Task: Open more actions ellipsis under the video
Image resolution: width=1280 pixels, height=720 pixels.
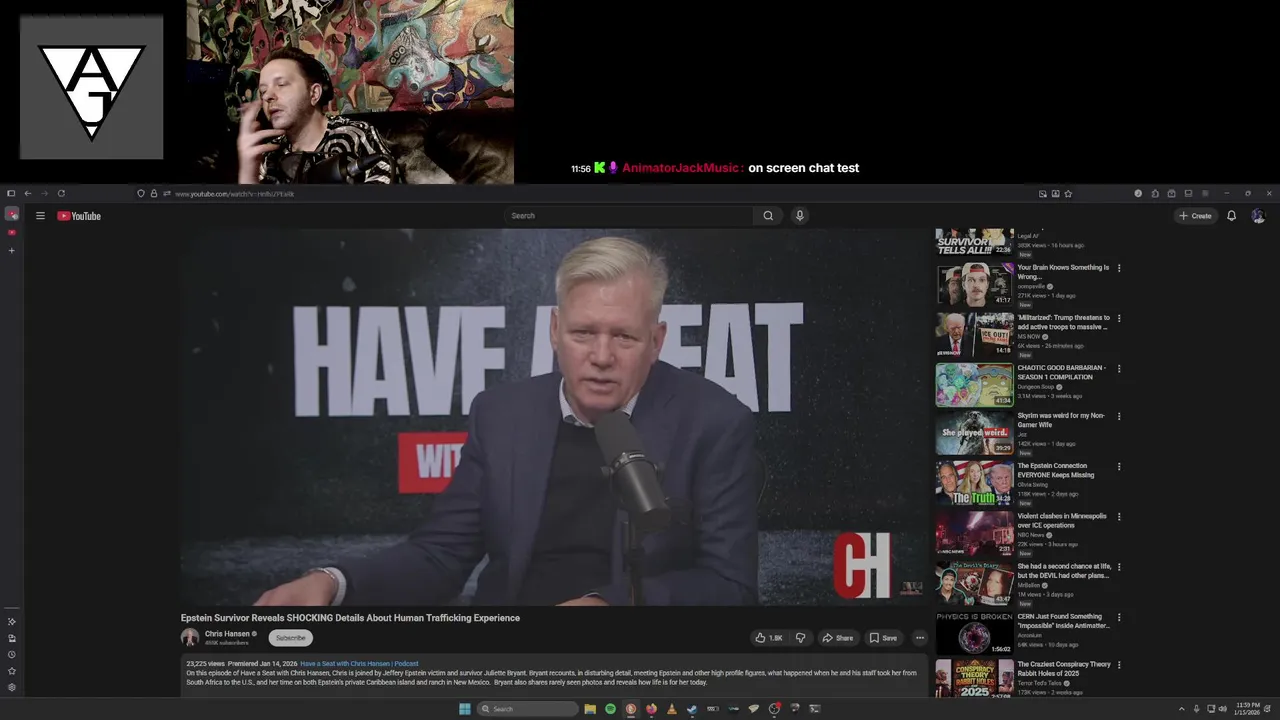Action: [920, 638]
